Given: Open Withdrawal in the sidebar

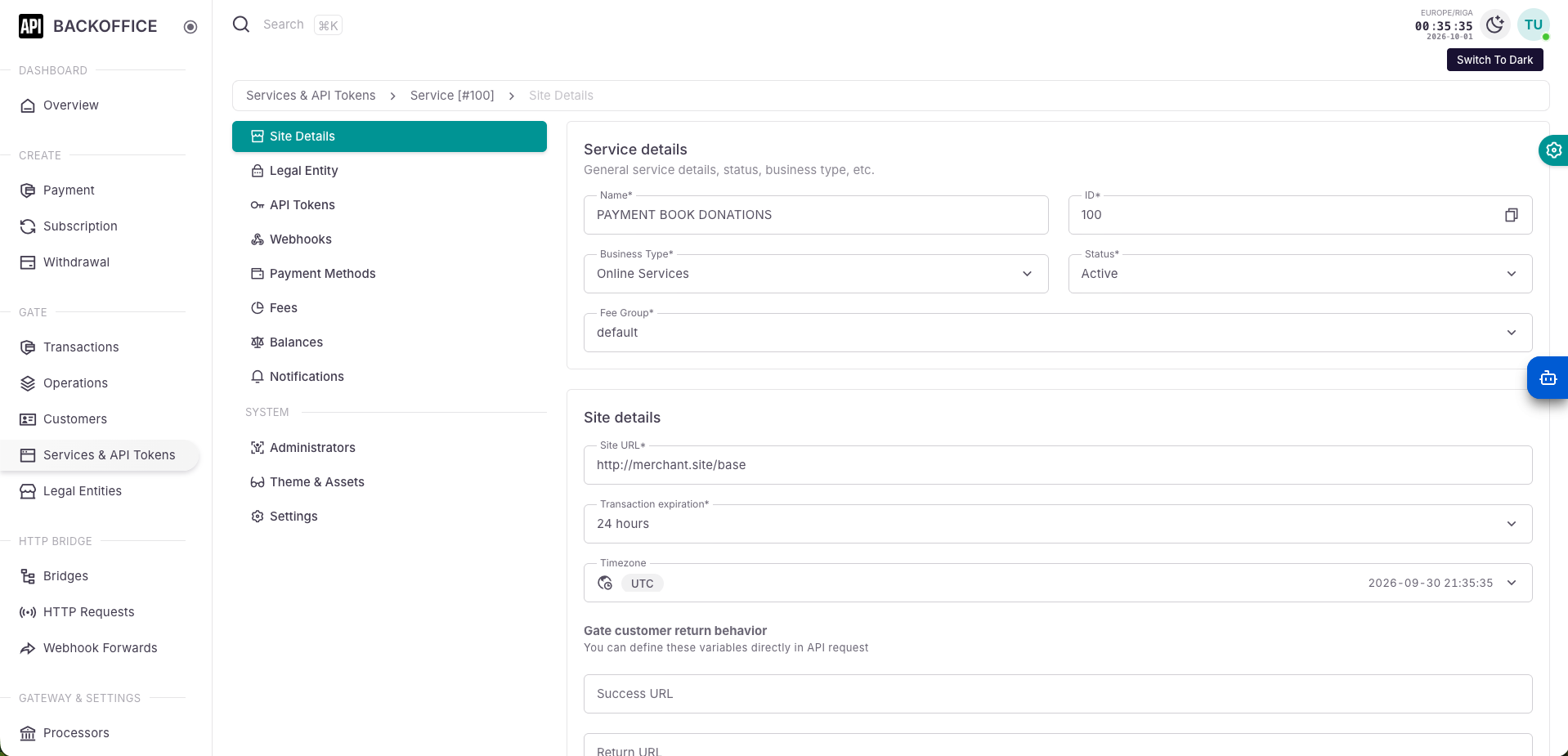Looking at the screenshot, I should point(76,262).
